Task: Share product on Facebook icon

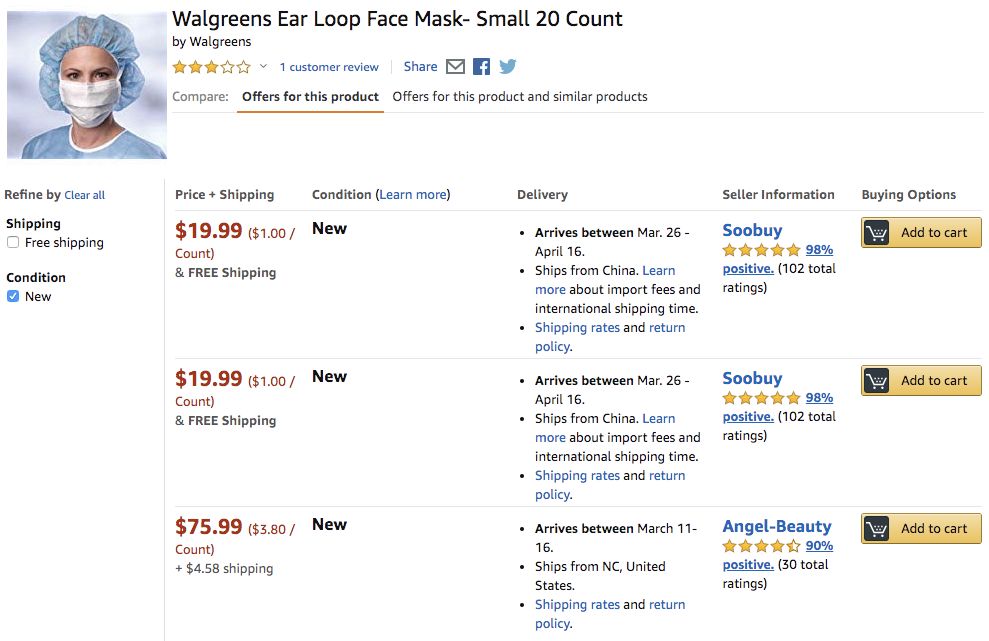Action: pos(482,67)
